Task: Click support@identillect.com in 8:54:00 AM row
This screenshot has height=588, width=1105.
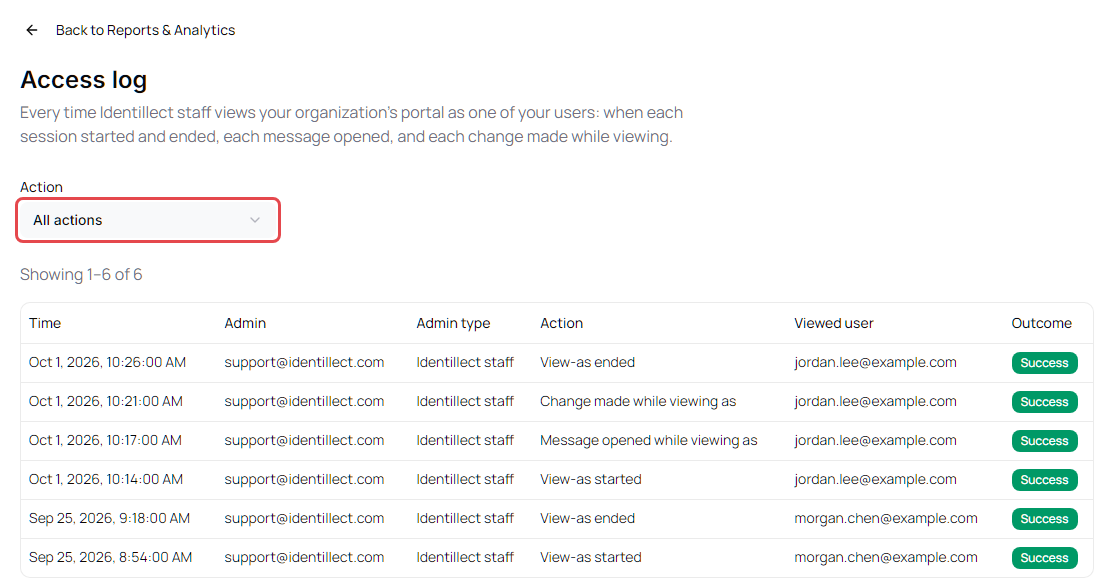Action: point(304,557)
